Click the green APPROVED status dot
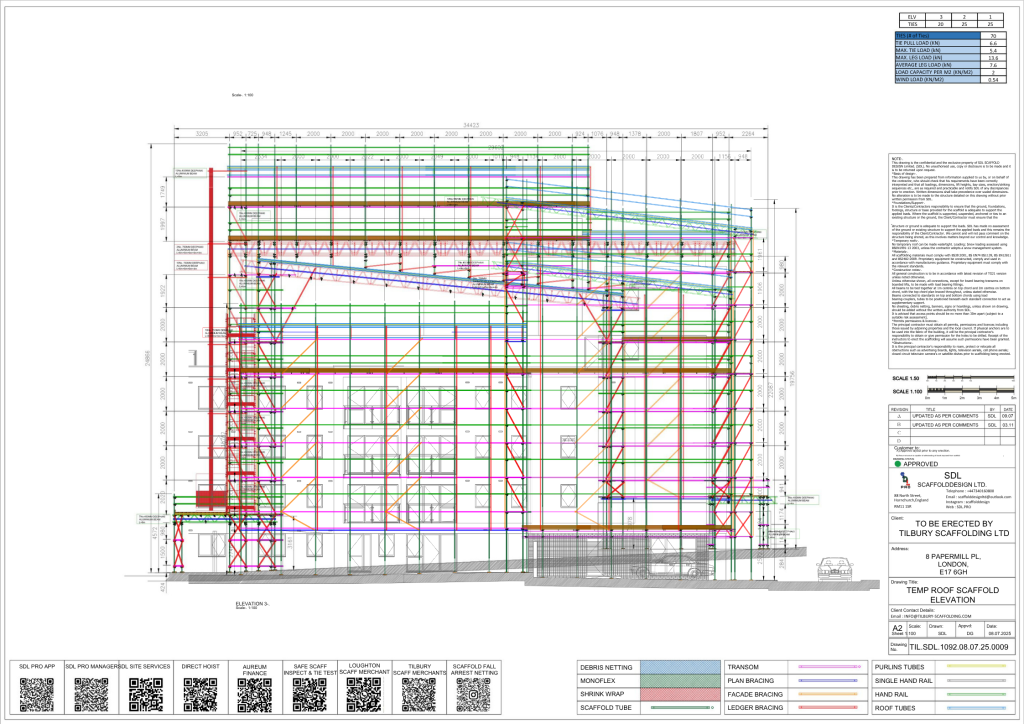Viewport: 1024px width, 724px height. [x=898, y=464]
